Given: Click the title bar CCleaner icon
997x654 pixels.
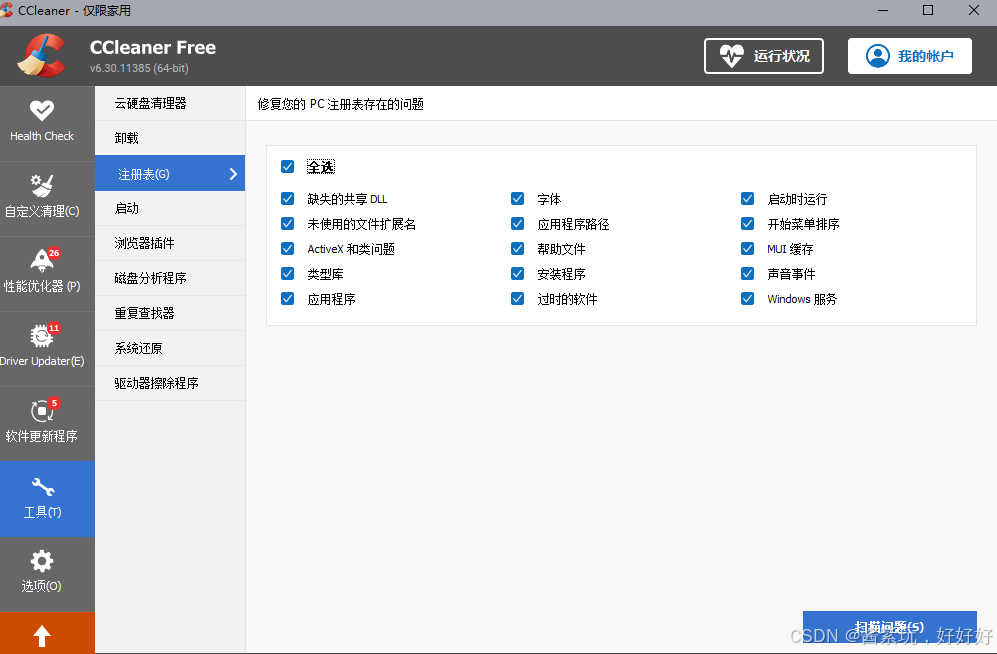Looking at the screenshot, I should [x=7, y=10].
